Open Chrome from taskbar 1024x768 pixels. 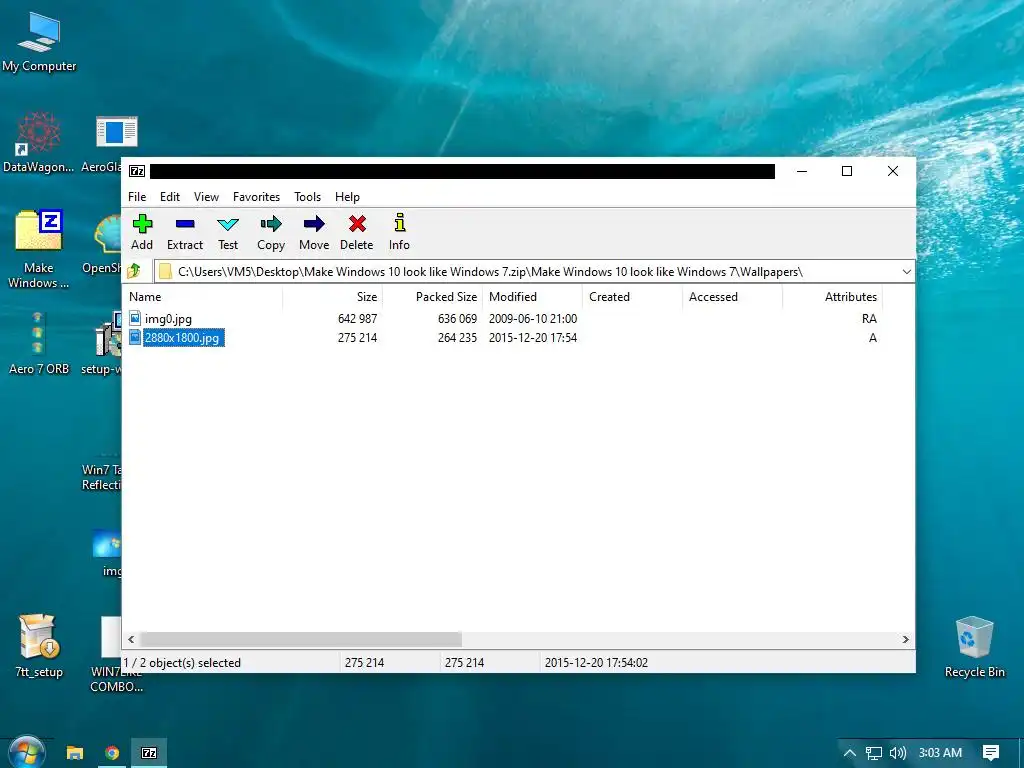pyautogui.click(x=112, y=753)
